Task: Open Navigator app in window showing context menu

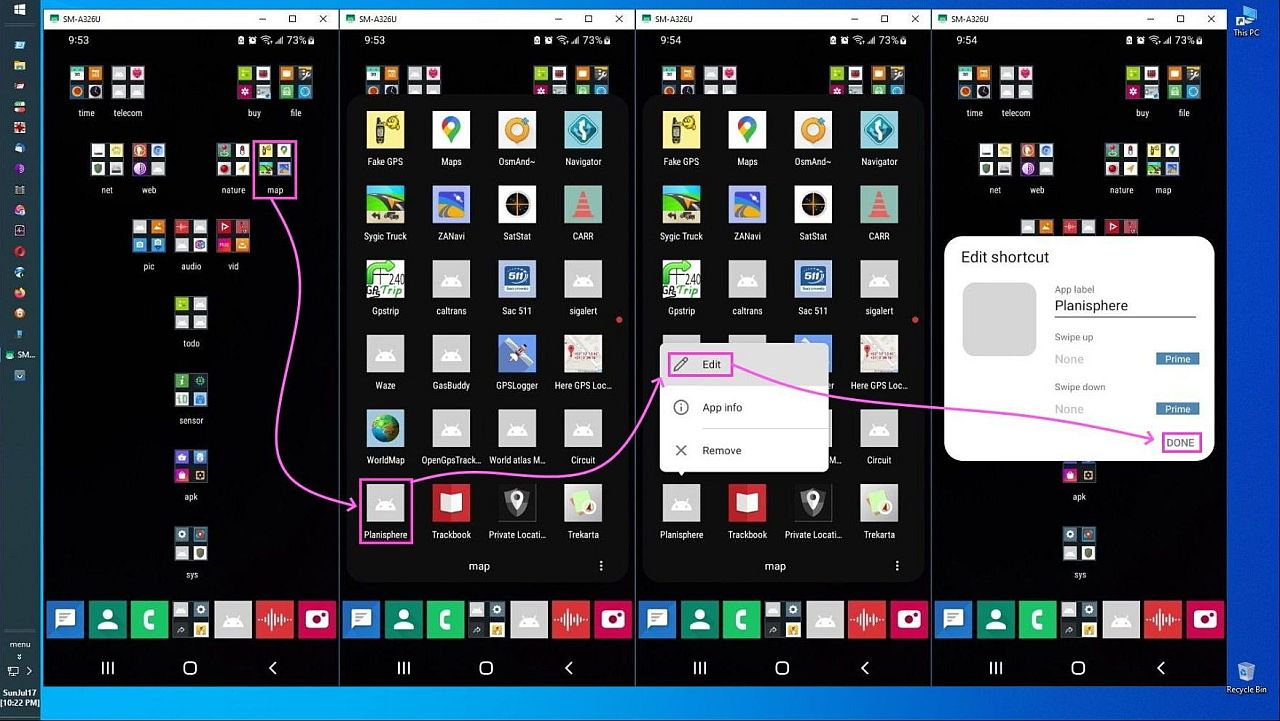Action: pos(879,130)
